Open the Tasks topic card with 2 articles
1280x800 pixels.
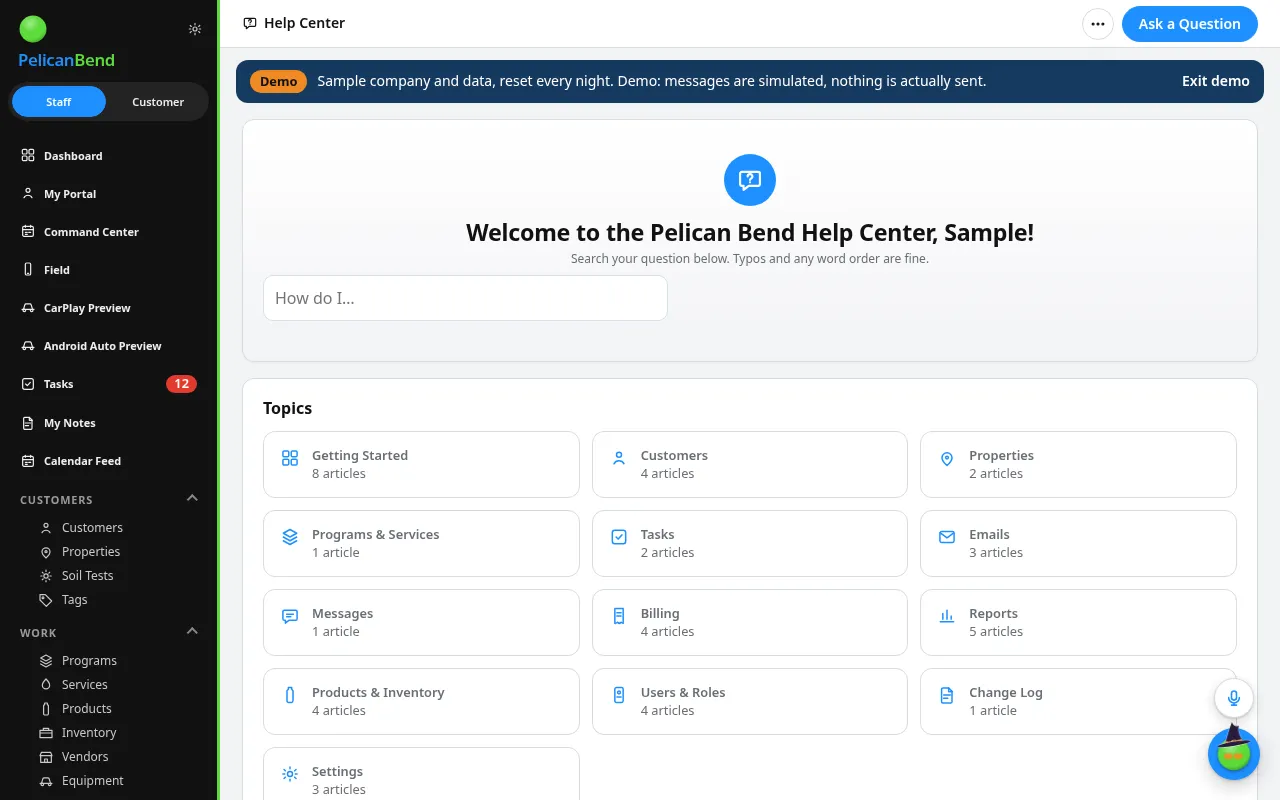[750, 543]
